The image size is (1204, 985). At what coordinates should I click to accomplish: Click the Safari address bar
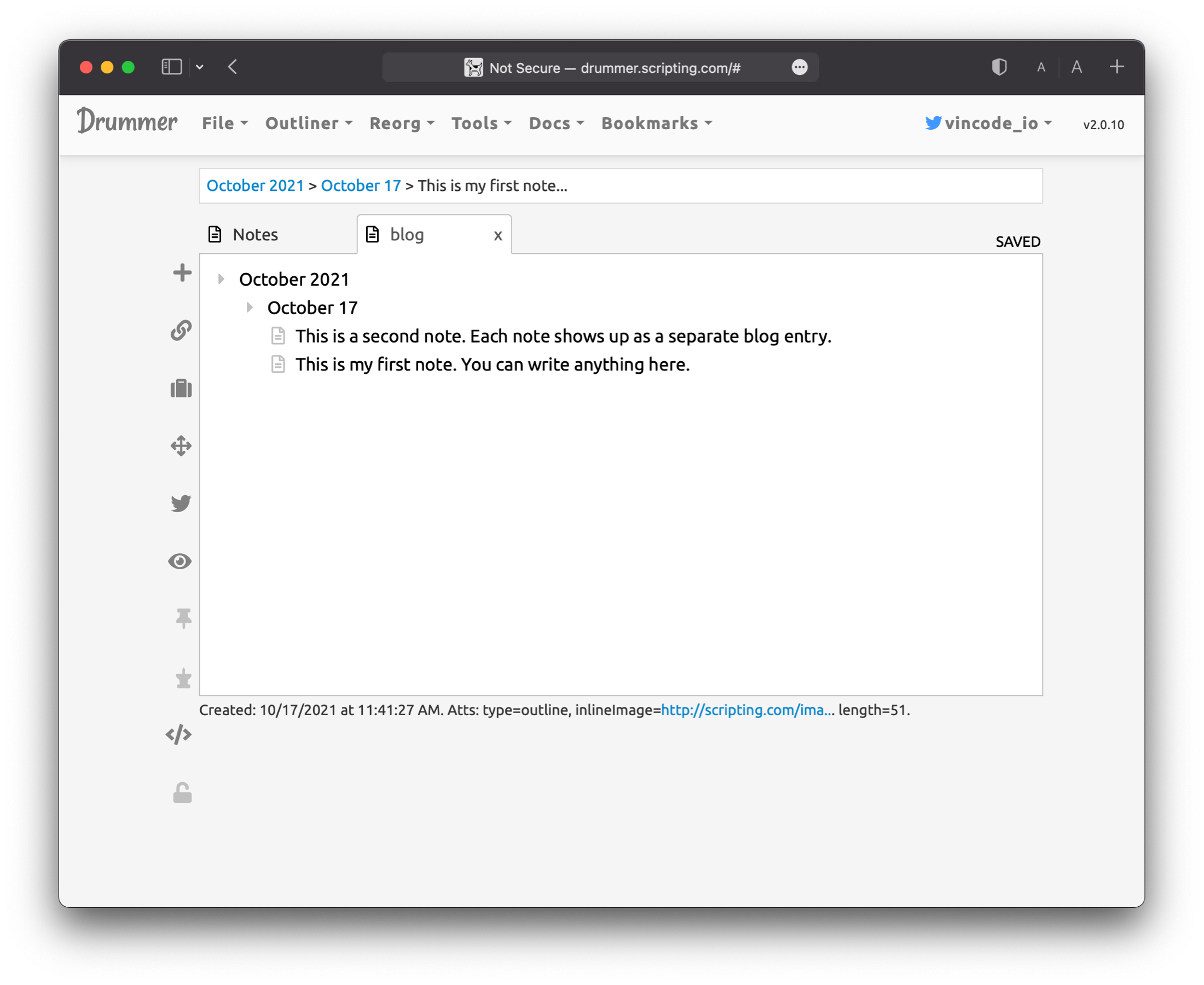tap(600, 67)
